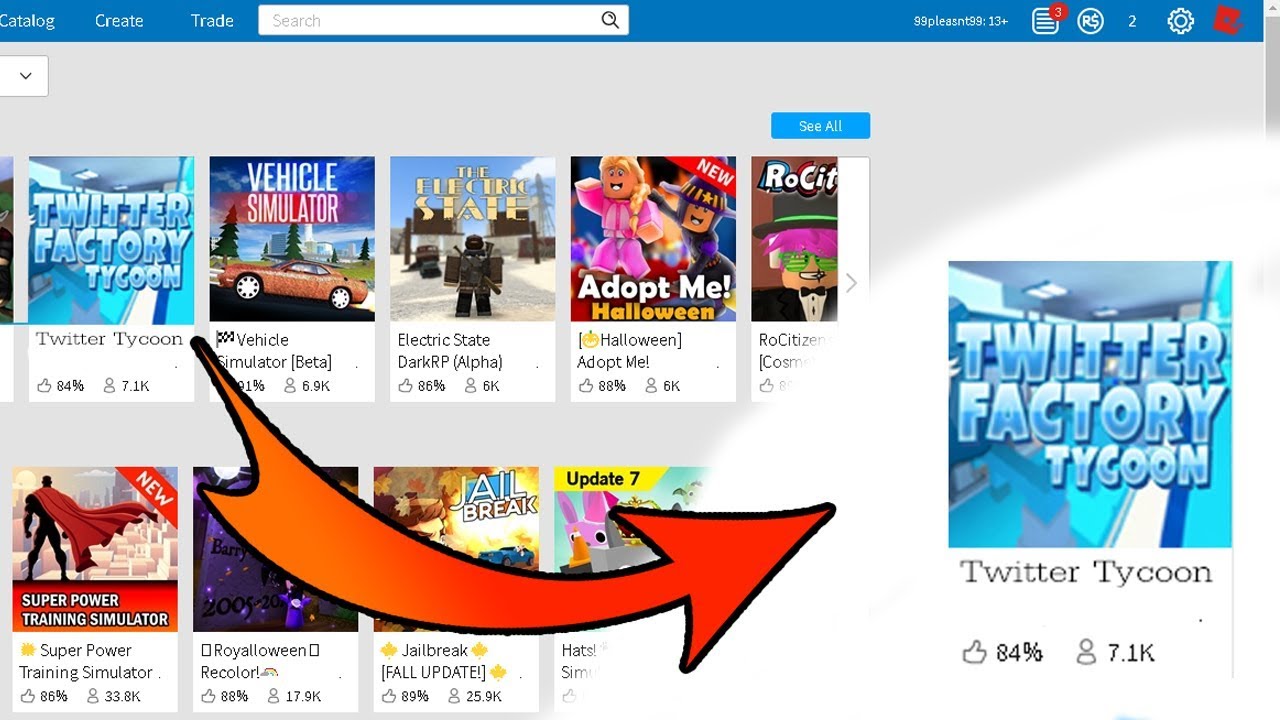Expand the dropdown below Catalog

click(x=24, y=76)
